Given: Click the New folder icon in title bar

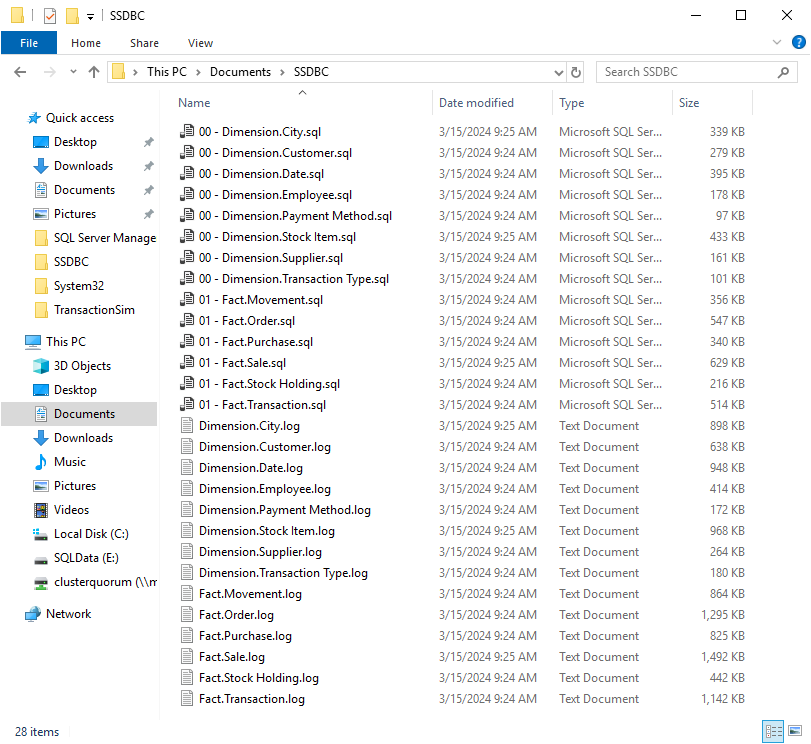Looking at the screenshot, I should coord(72,16).
